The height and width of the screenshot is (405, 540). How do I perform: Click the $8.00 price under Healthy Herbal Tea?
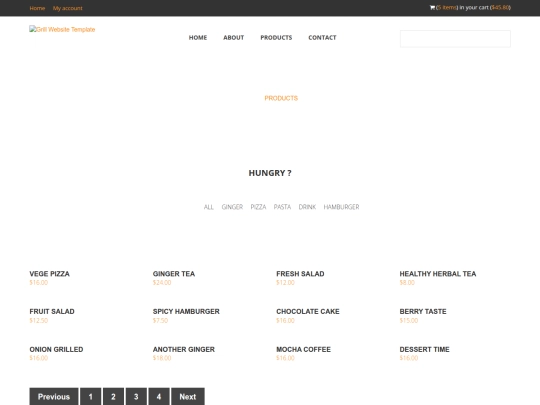(407, 282)
